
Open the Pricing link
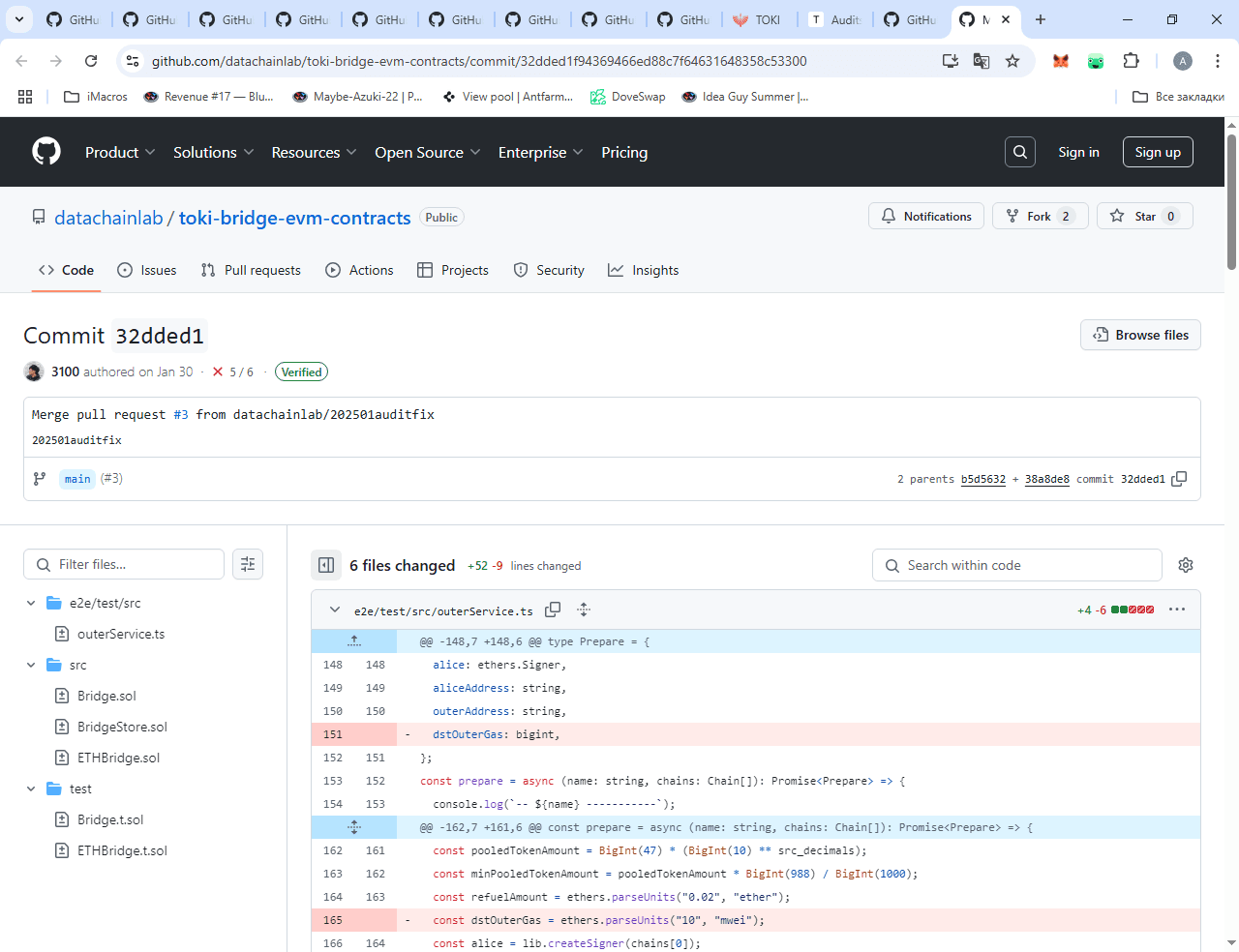624,152
